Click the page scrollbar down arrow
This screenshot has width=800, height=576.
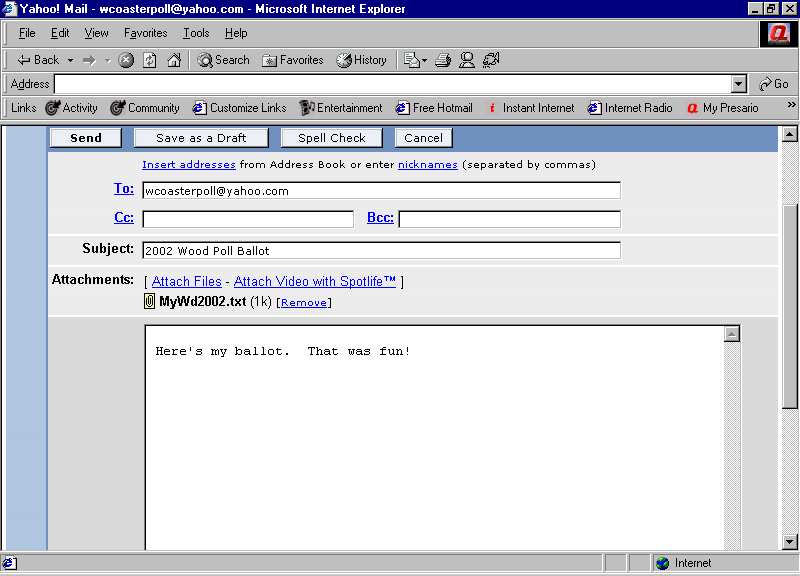pos(788,542)
